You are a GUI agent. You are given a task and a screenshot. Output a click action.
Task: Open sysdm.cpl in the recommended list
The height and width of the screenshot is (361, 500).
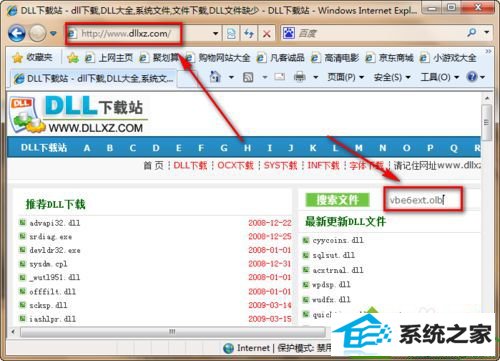point(48,264)
